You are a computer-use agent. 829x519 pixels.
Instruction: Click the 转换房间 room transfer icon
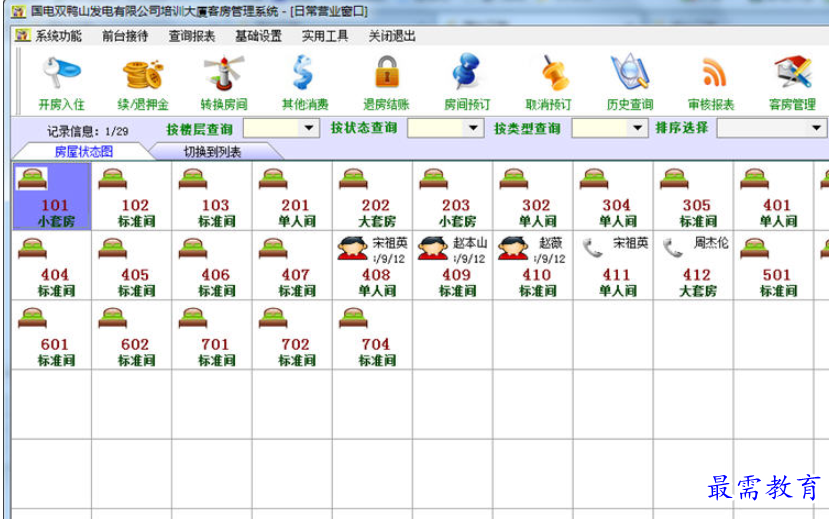pyautogui.click(x=224, y=73)
